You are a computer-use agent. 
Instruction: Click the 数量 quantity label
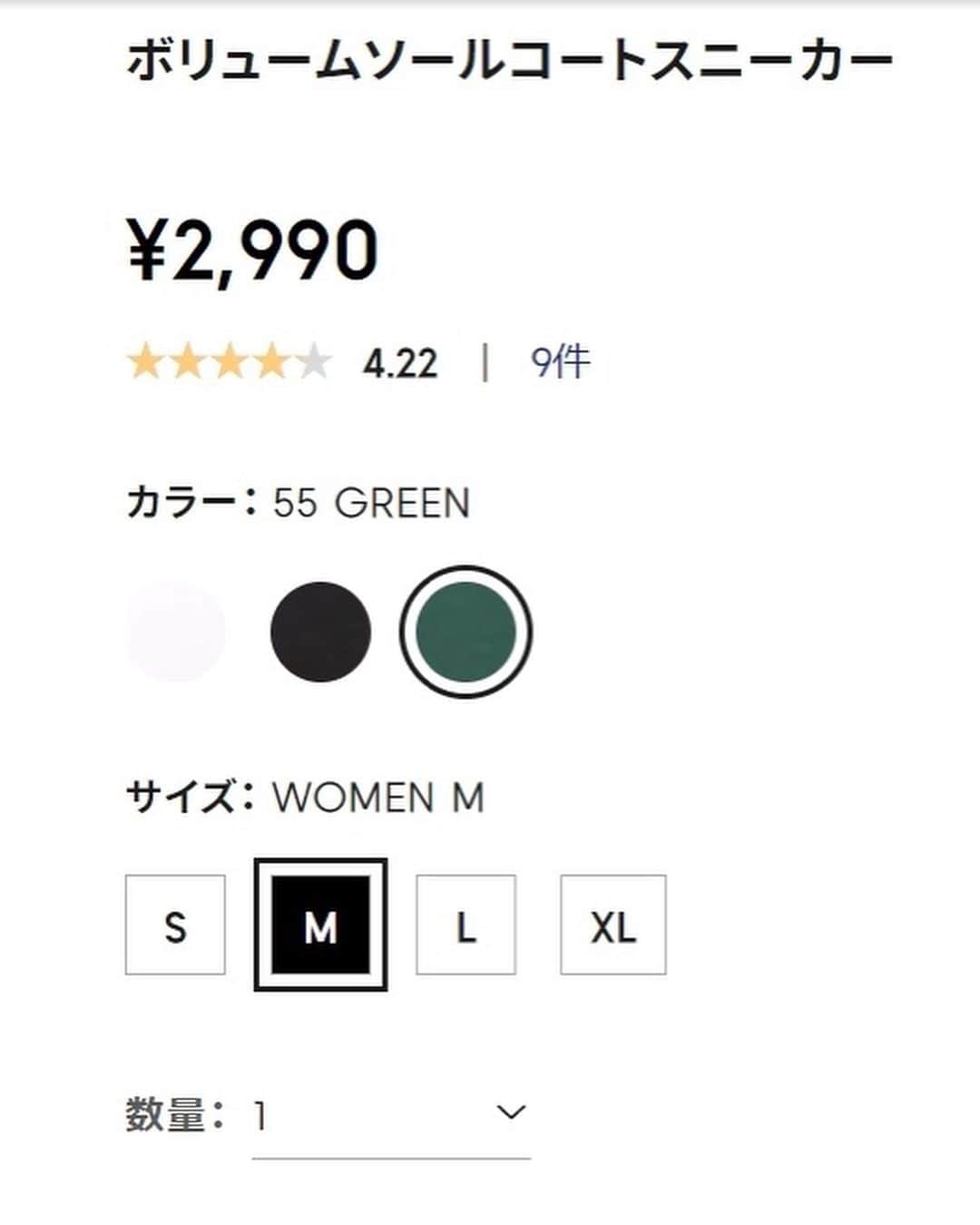(x=165, y=1113)
